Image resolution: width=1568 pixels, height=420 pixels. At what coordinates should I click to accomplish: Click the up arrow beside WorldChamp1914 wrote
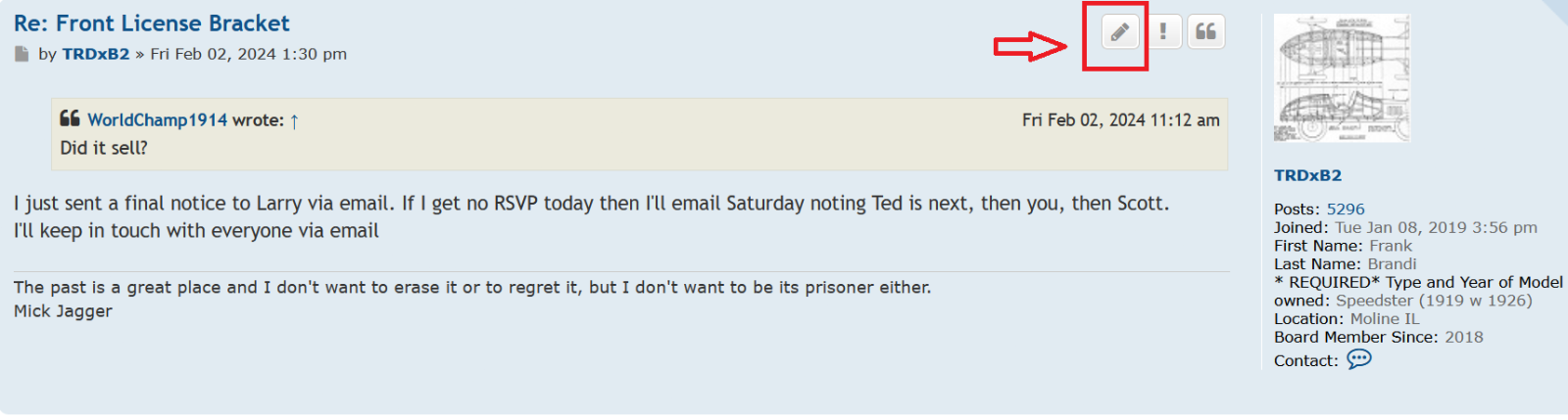coord(294,120)
